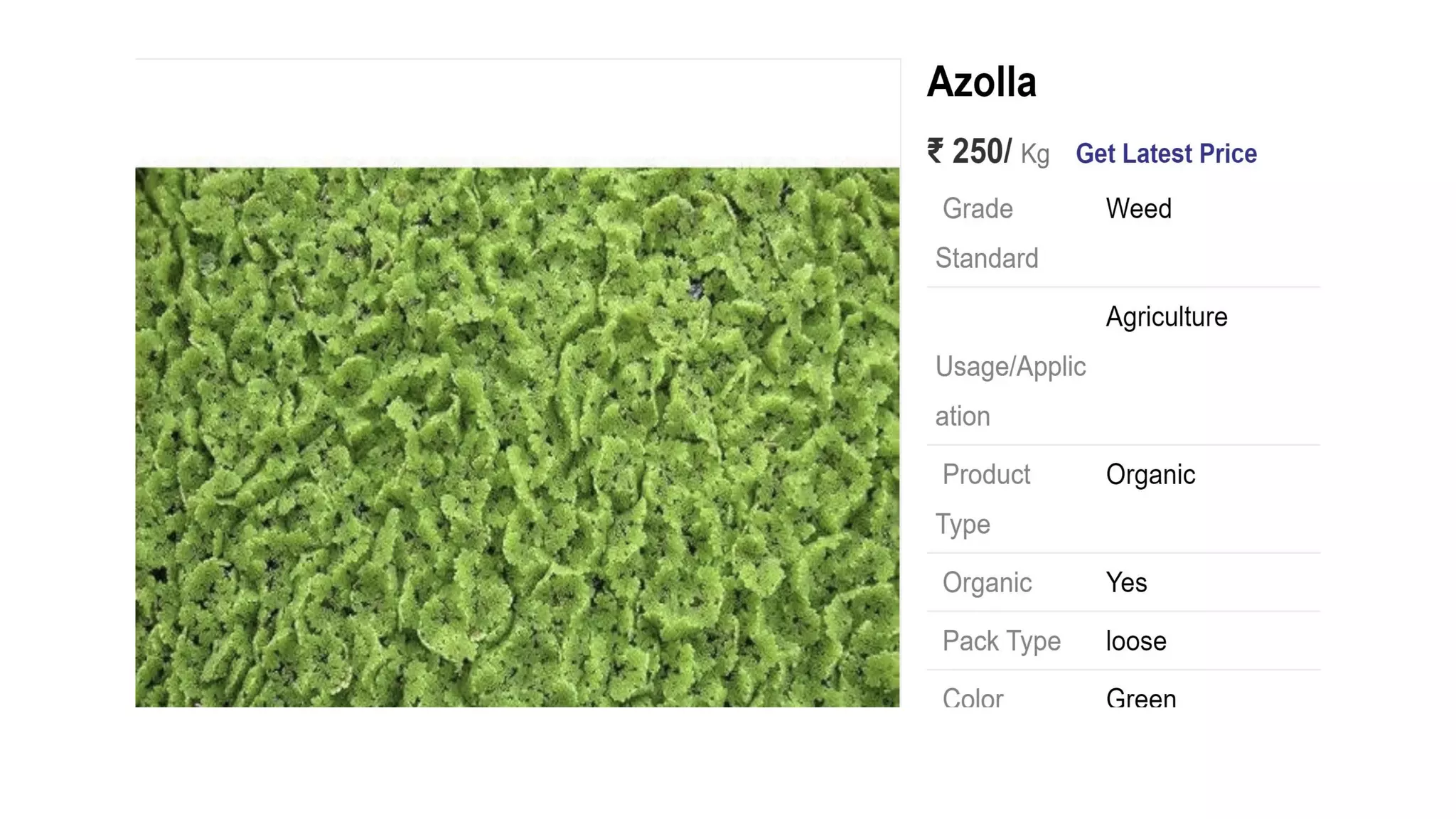Click the Weed grade value

[1138, 209]
